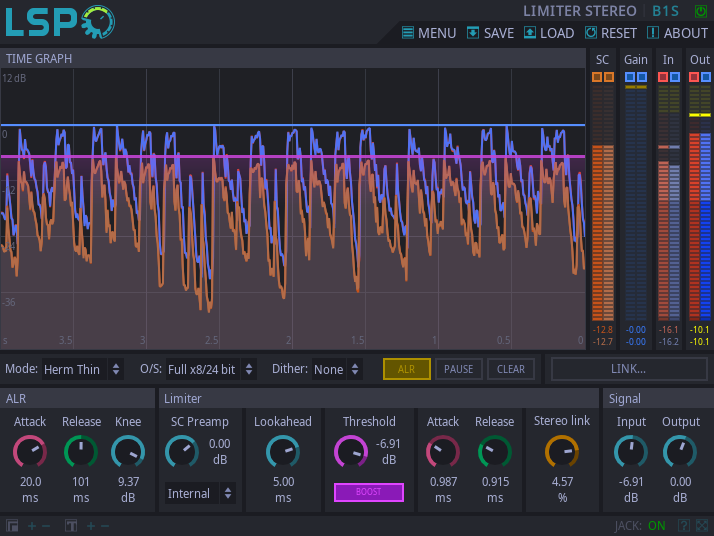This screenshot has width=714, height=536.
Task: Click the Lookahead knob
Action: tap(283, 452)
